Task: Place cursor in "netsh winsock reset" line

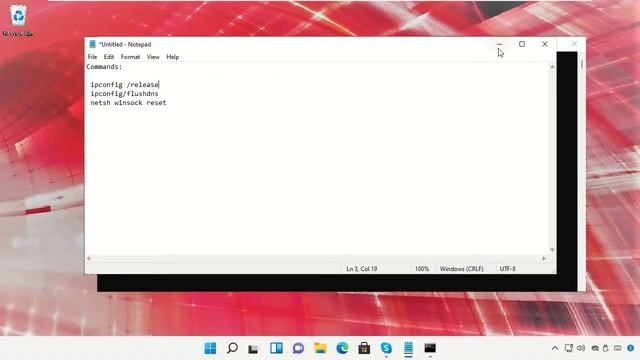Action: (128, 103)
